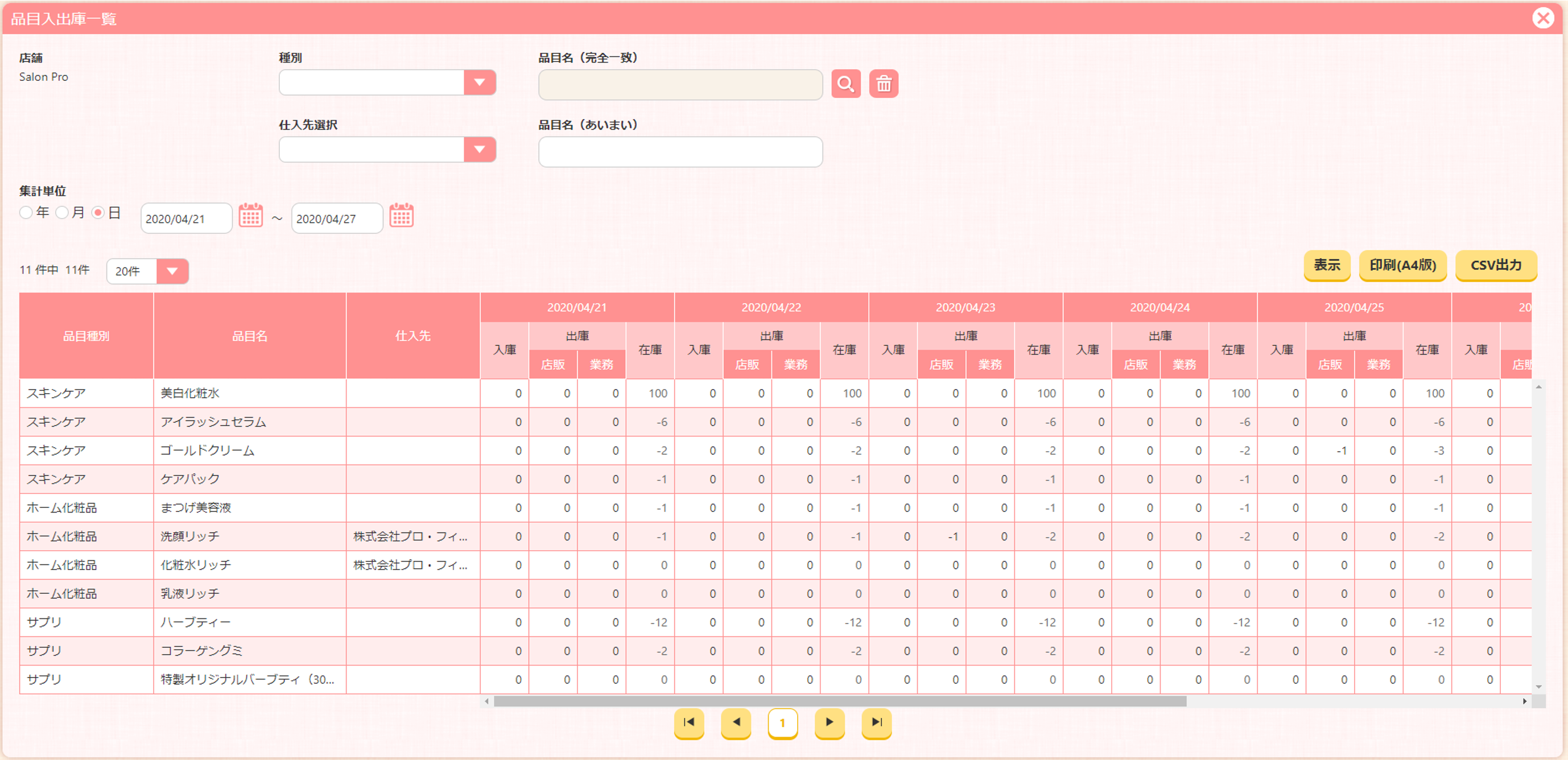1568x760 pixels.
Task: Select page number 1 button
Action: tap(783, 723)
